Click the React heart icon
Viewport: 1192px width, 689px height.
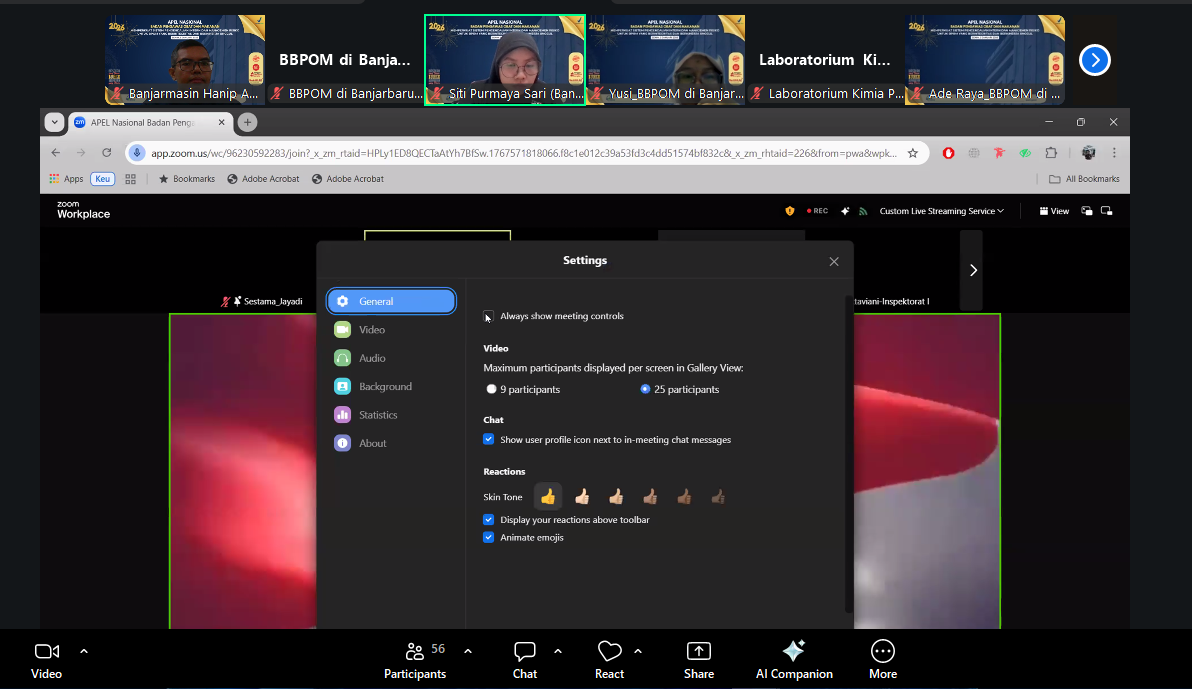[609, 652]
